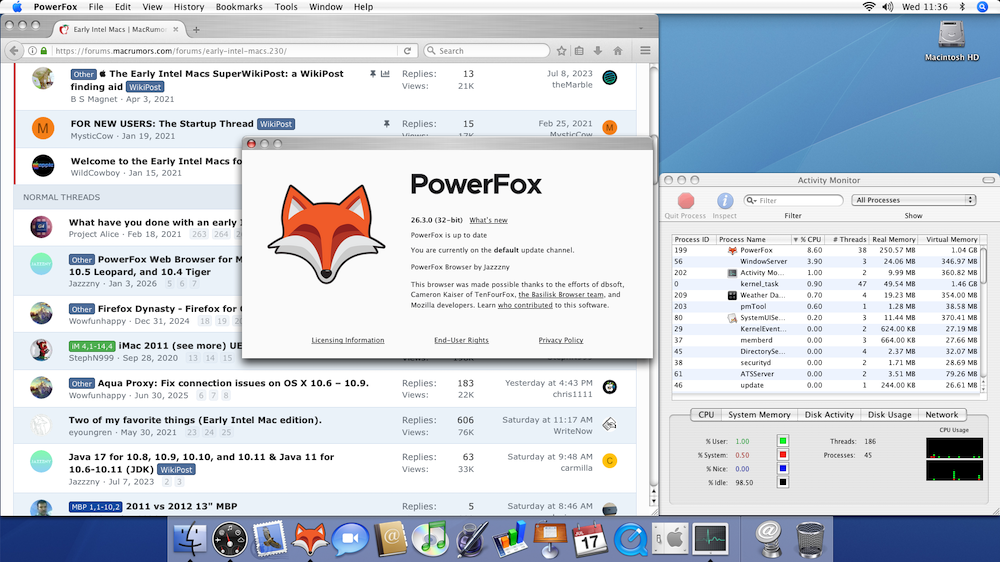Screen dimensions: 1000x562
Task: Switch to the Disk Activity tab
Action: point(829,415)
